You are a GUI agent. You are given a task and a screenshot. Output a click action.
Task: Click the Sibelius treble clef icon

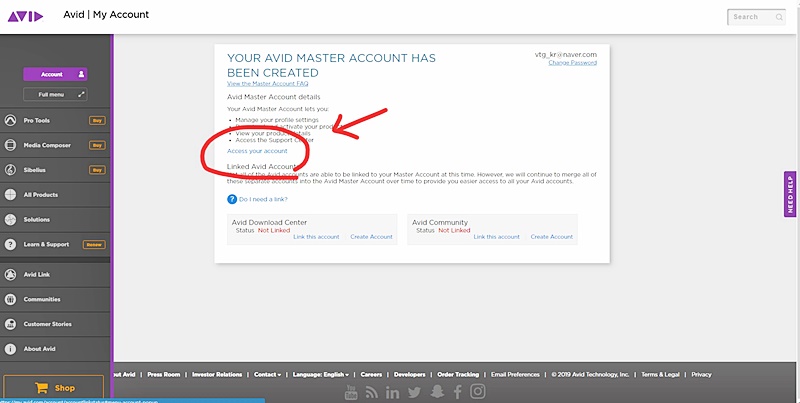pyautogui.click(x=10, y=170)
